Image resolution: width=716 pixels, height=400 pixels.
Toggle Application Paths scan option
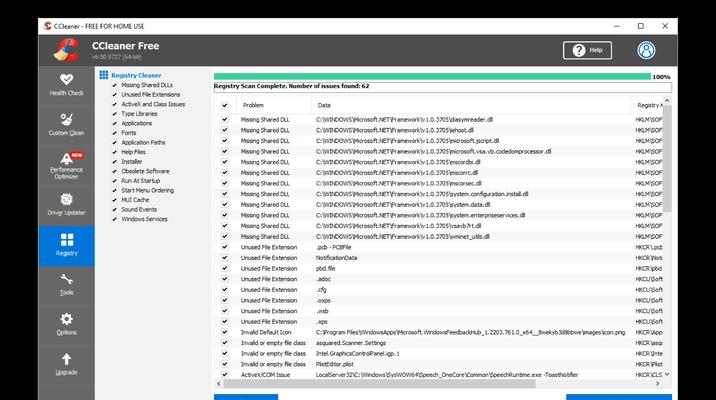[115, 143]
